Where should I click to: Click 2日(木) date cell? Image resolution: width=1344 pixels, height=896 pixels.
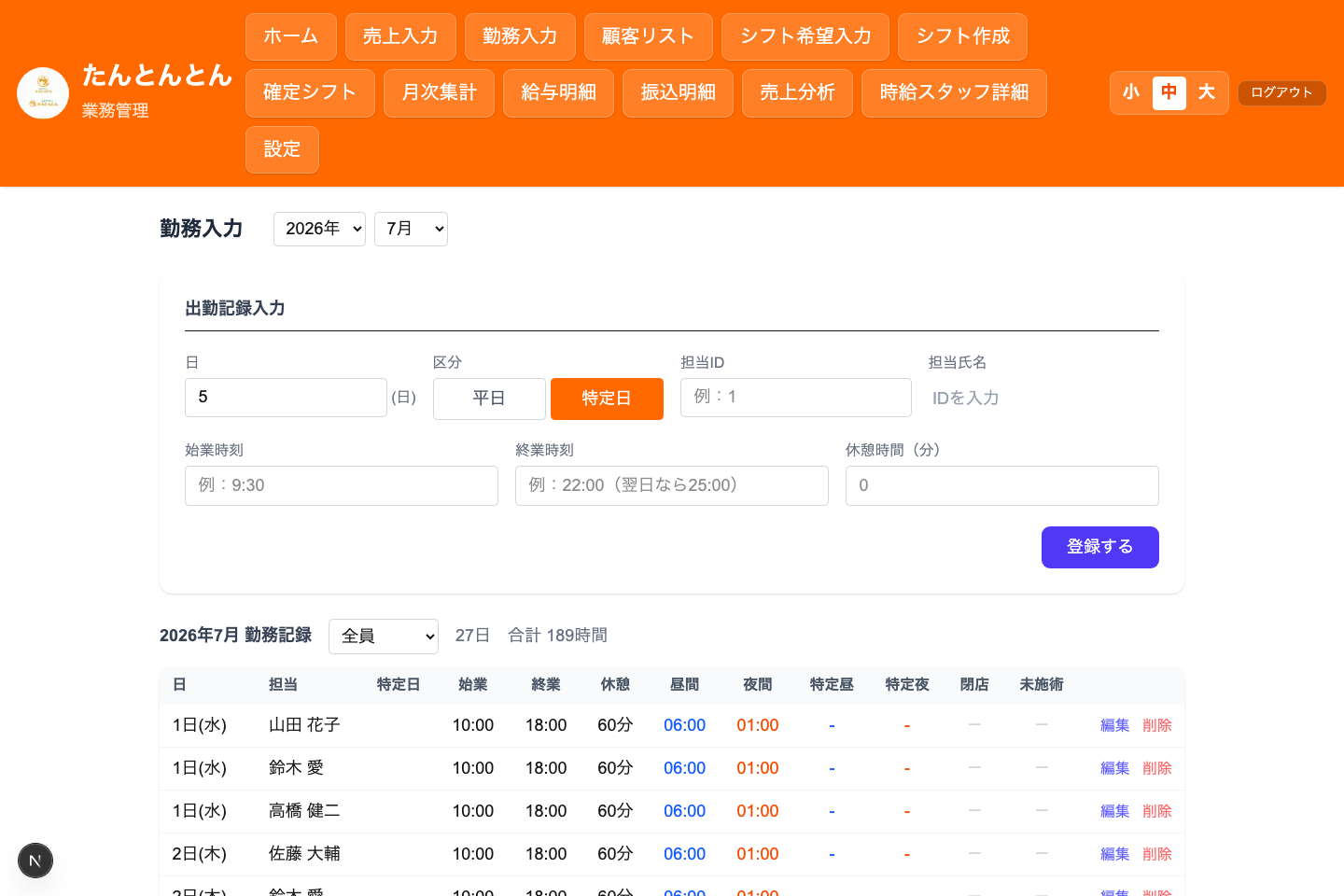(200, 854)
